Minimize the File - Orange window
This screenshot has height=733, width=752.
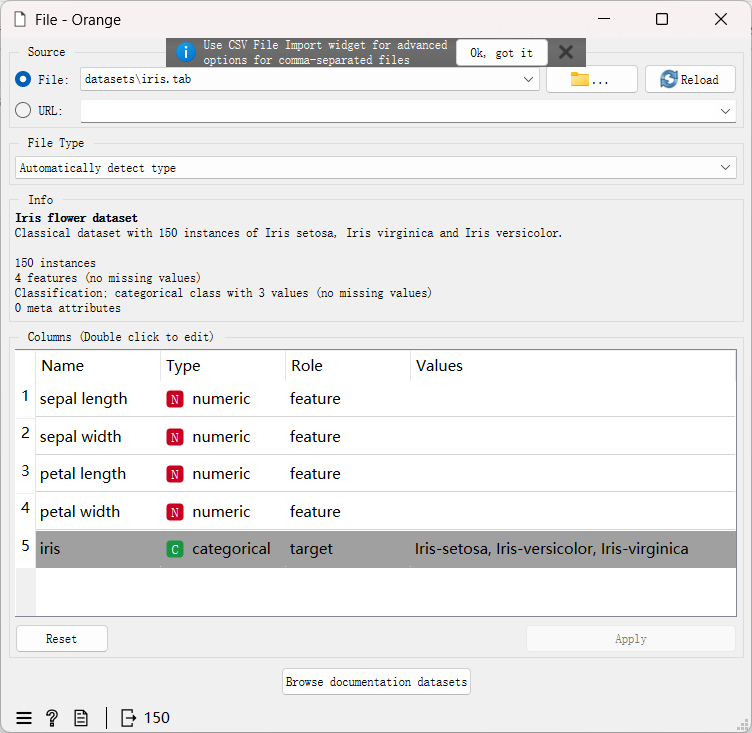[604, 19]
